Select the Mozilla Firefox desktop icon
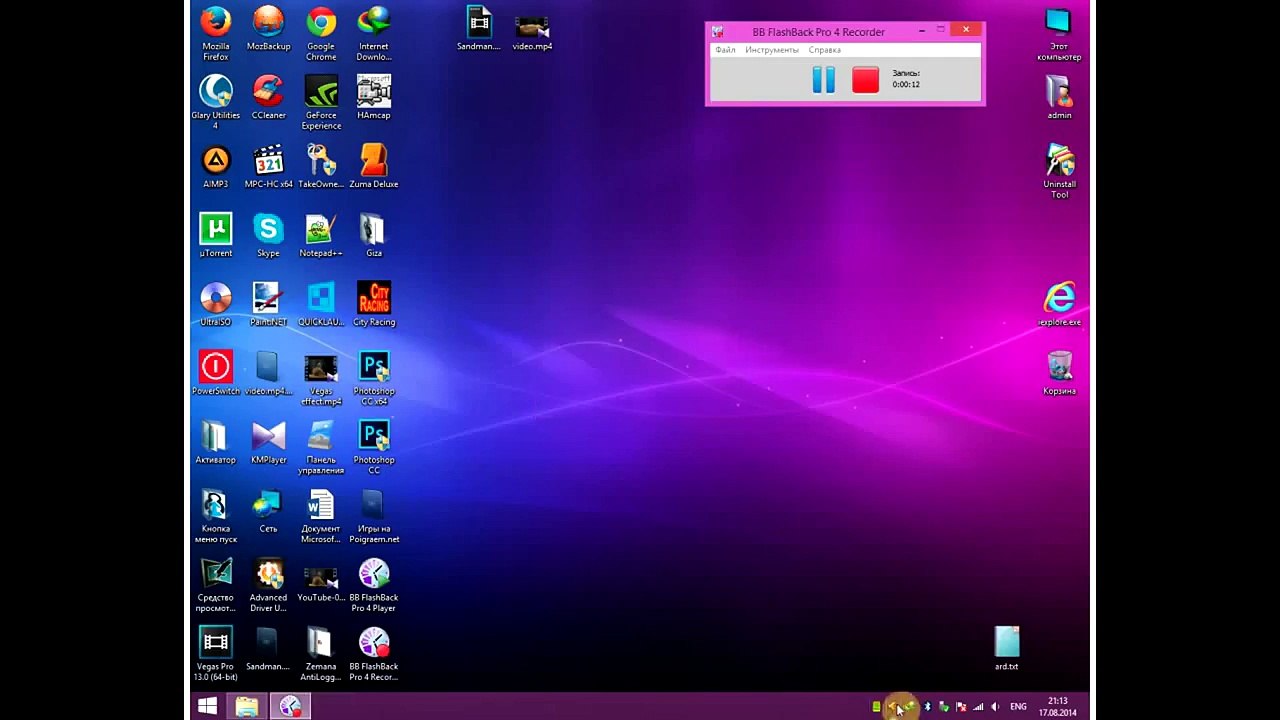This screenshot has height=720, width=1280. pyautogui.click(x=216, y=34)
